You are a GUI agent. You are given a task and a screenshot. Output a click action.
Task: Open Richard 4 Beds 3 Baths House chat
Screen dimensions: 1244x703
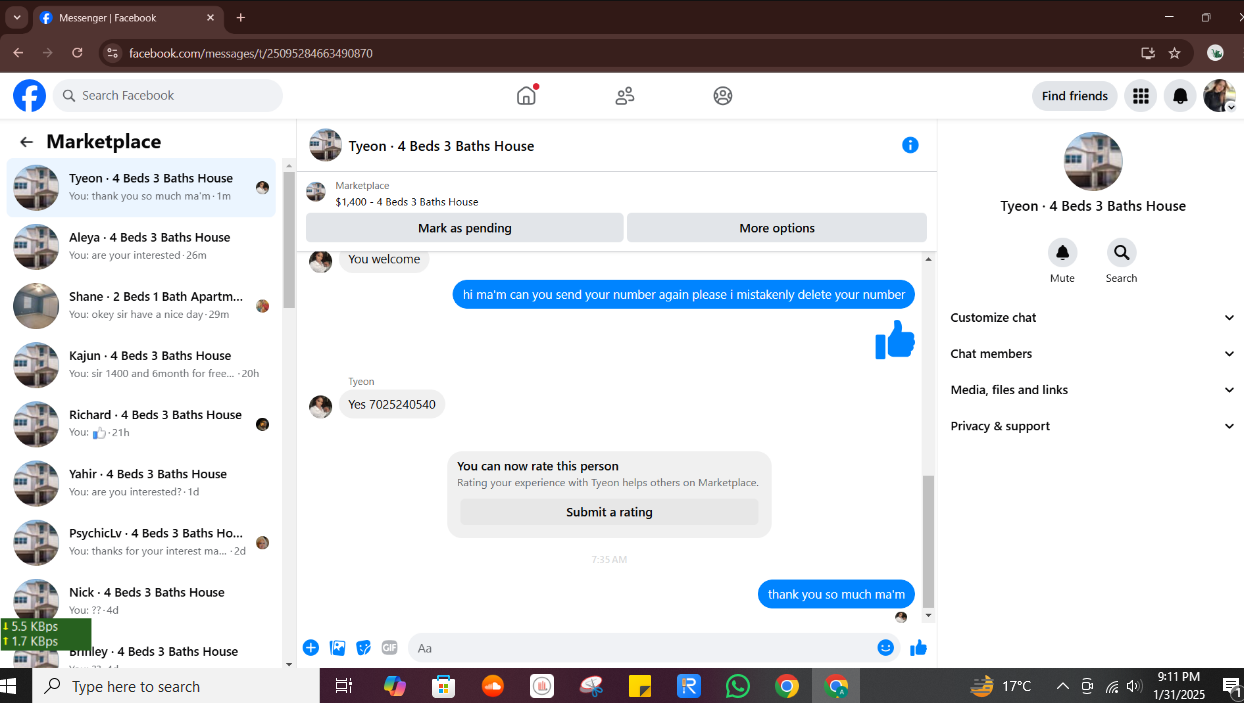[x=141, y=423]
